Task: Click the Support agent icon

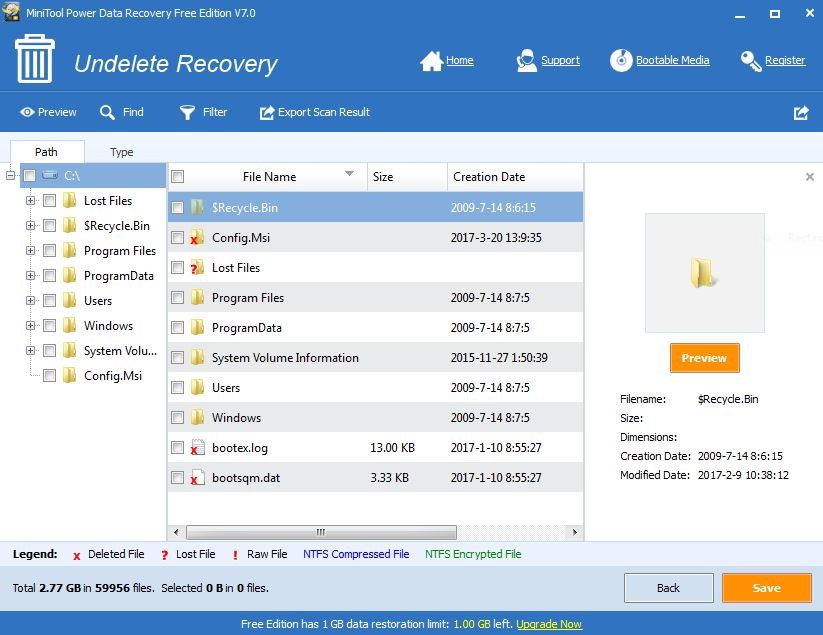Action: (526, 61)
